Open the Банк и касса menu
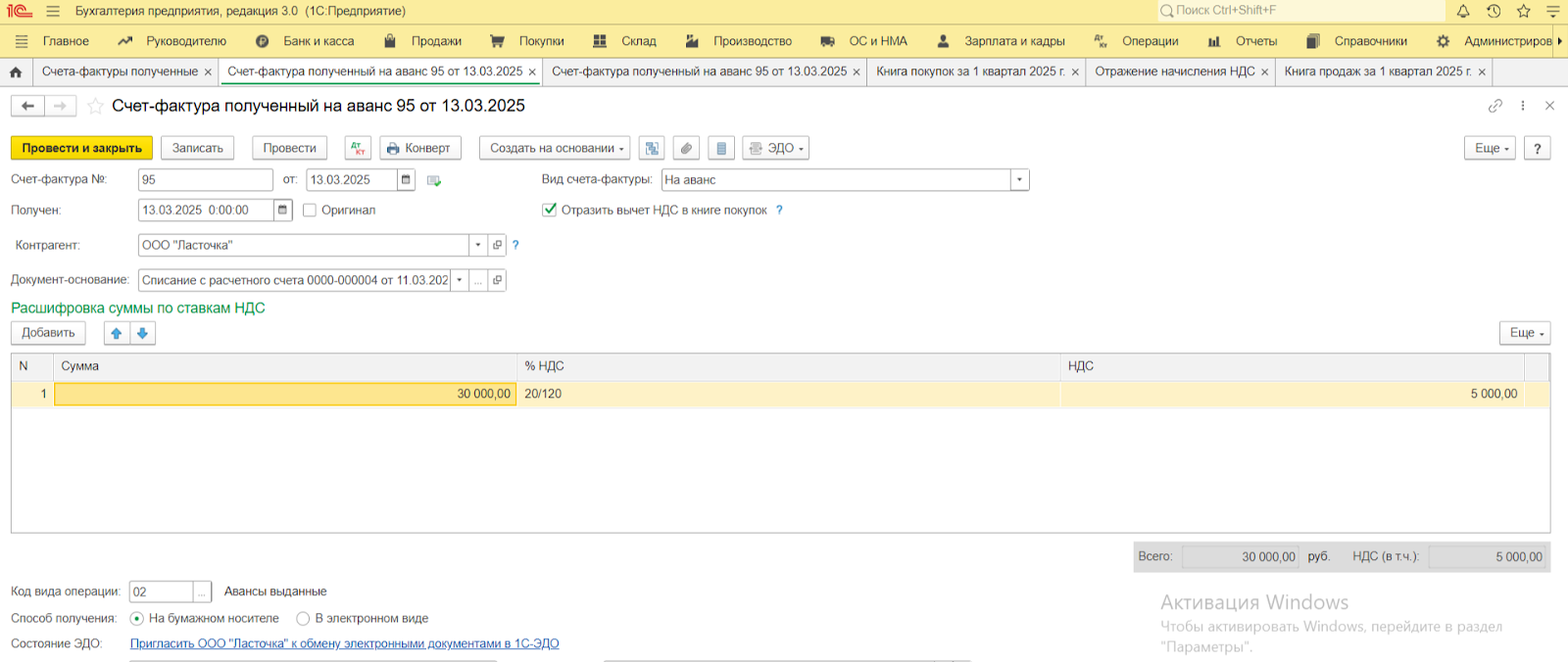This screenshot has width=1568, height=662. 318,41
